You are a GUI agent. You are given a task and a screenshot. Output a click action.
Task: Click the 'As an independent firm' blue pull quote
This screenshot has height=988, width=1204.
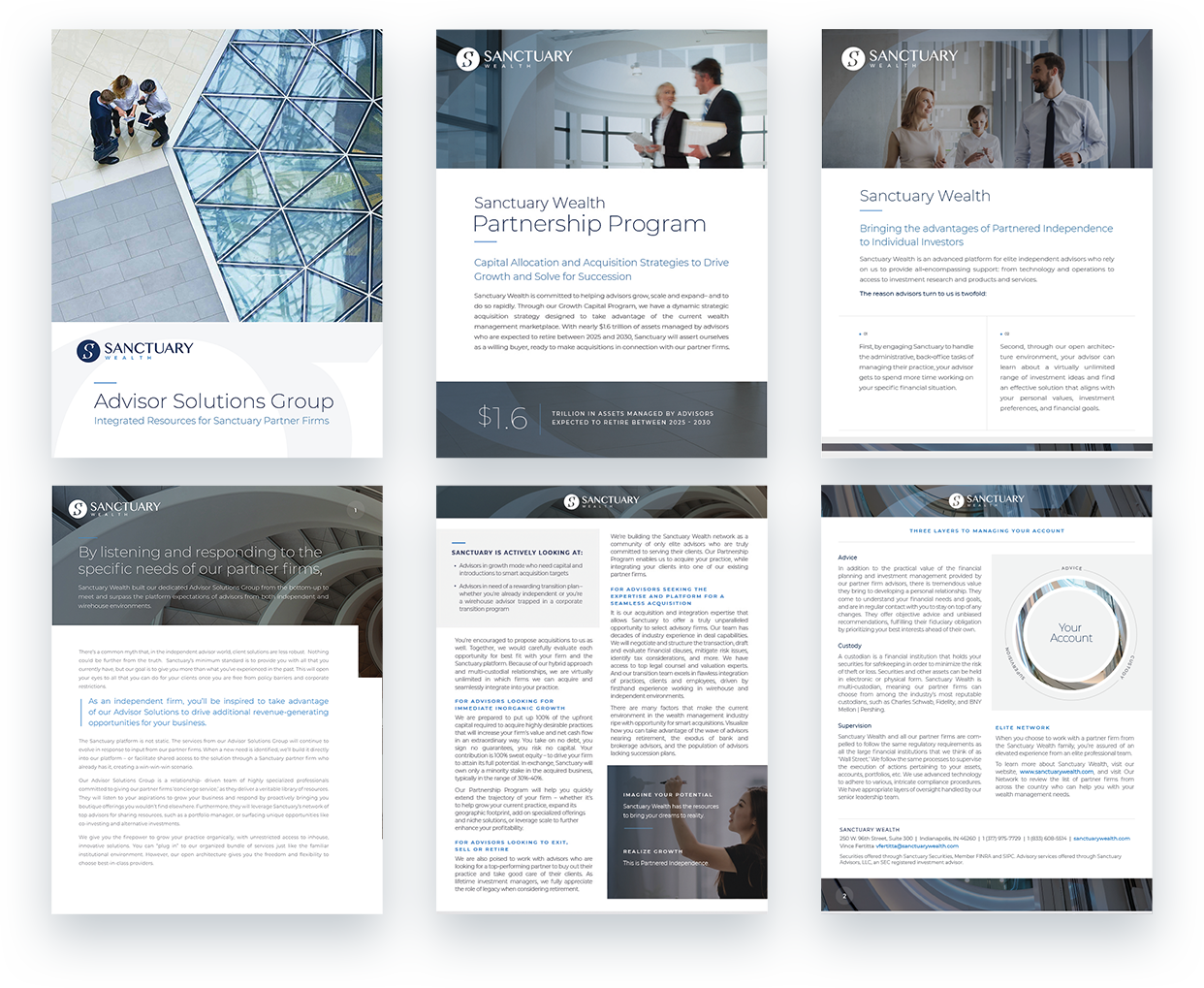(x=208, y=712)
